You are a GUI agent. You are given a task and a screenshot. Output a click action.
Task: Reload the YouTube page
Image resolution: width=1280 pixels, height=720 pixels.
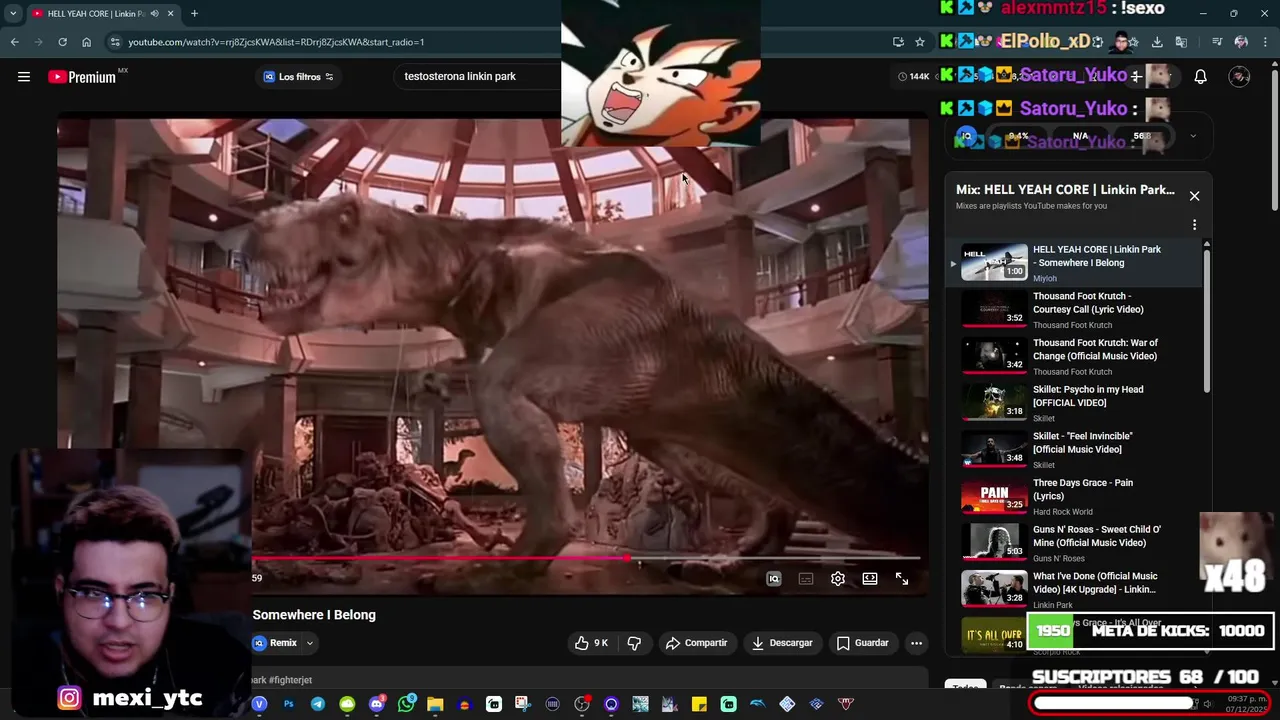click(x=62, y=42)
